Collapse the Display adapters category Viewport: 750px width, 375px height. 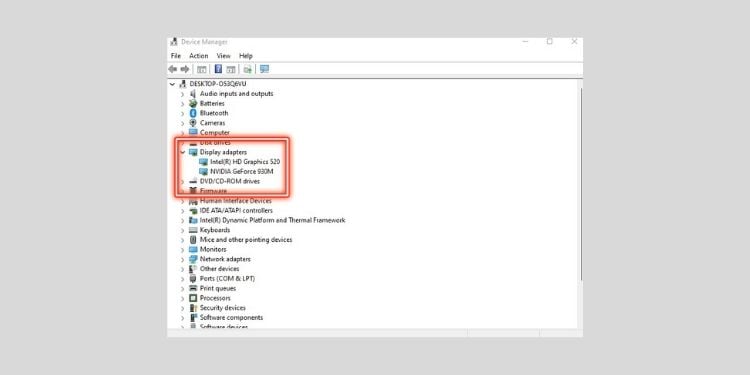tap(182, 152)
